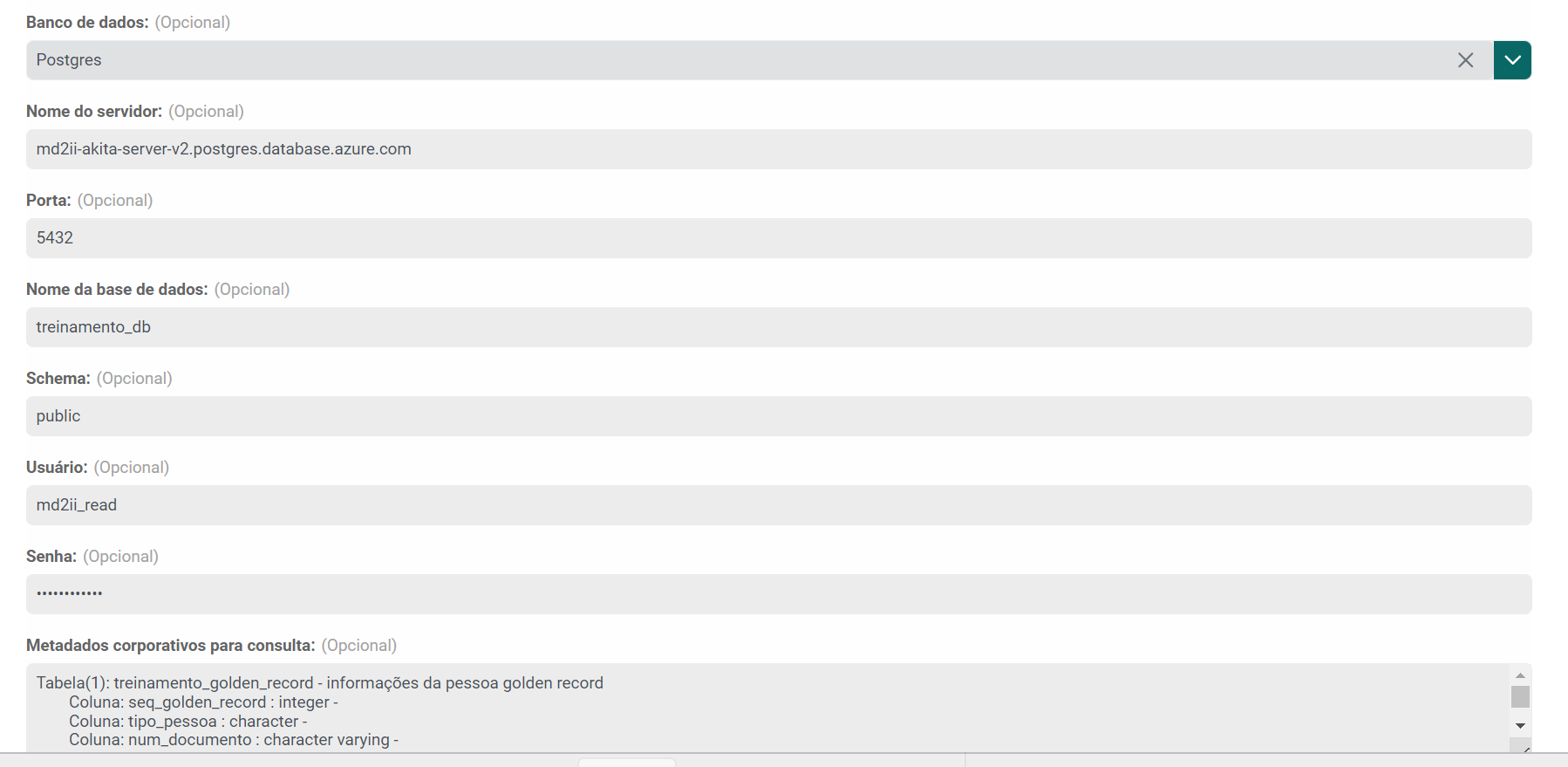Expand the Banco de dados dropdown arrow

point(1512,60)
